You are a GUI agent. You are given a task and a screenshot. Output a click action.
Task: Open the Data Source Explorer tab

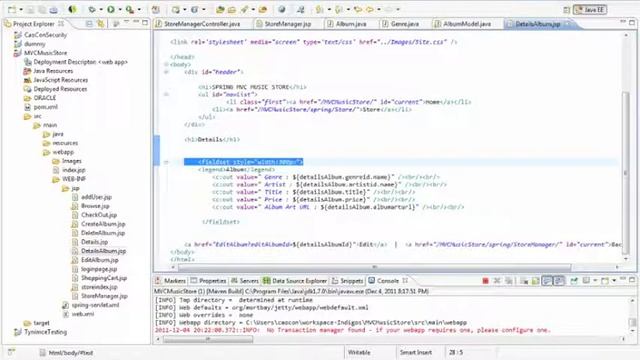(295, 281)
